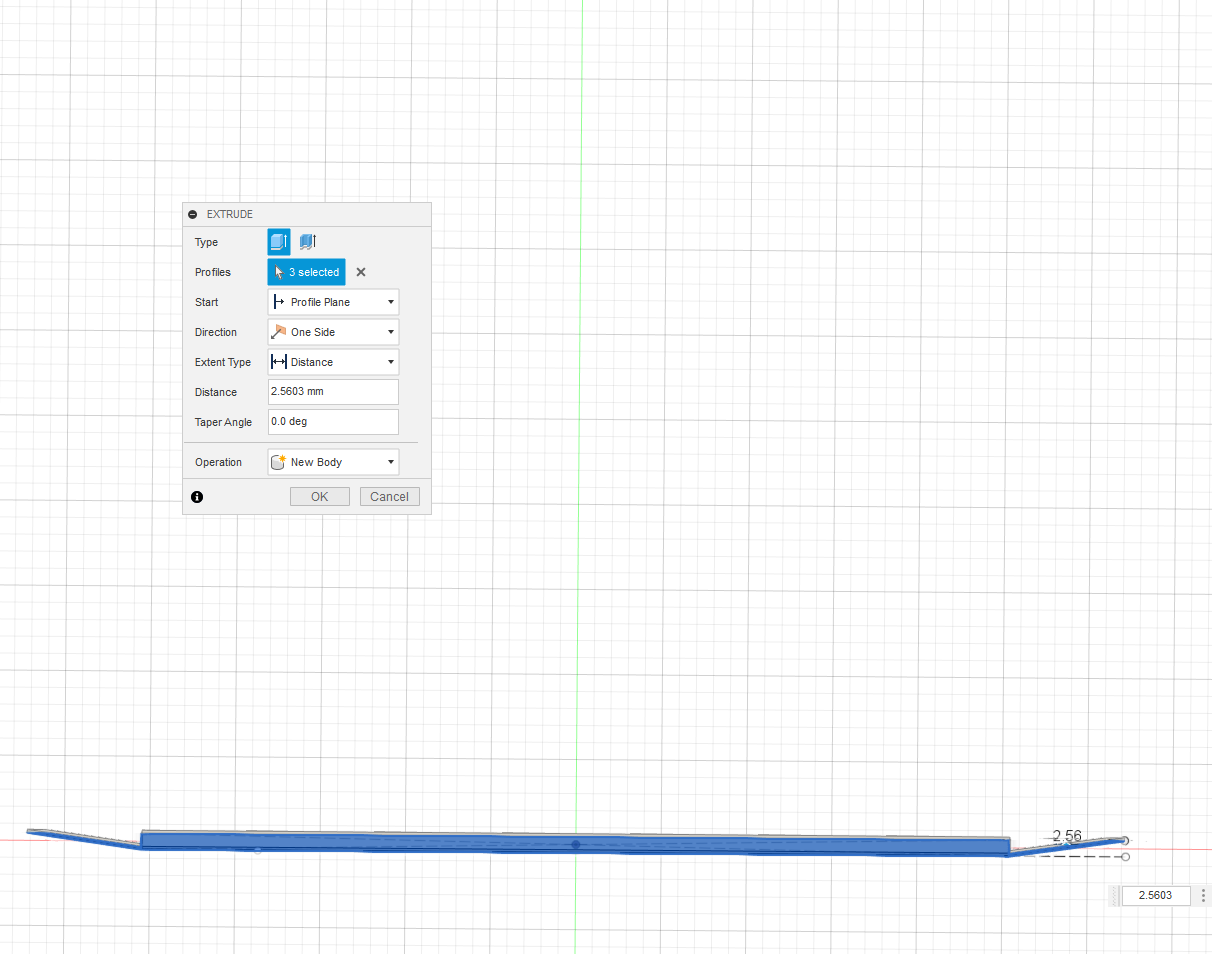Switch Type to Thin Extrude
Screen dimensions: 1212x954
click(x=307, y=241)
